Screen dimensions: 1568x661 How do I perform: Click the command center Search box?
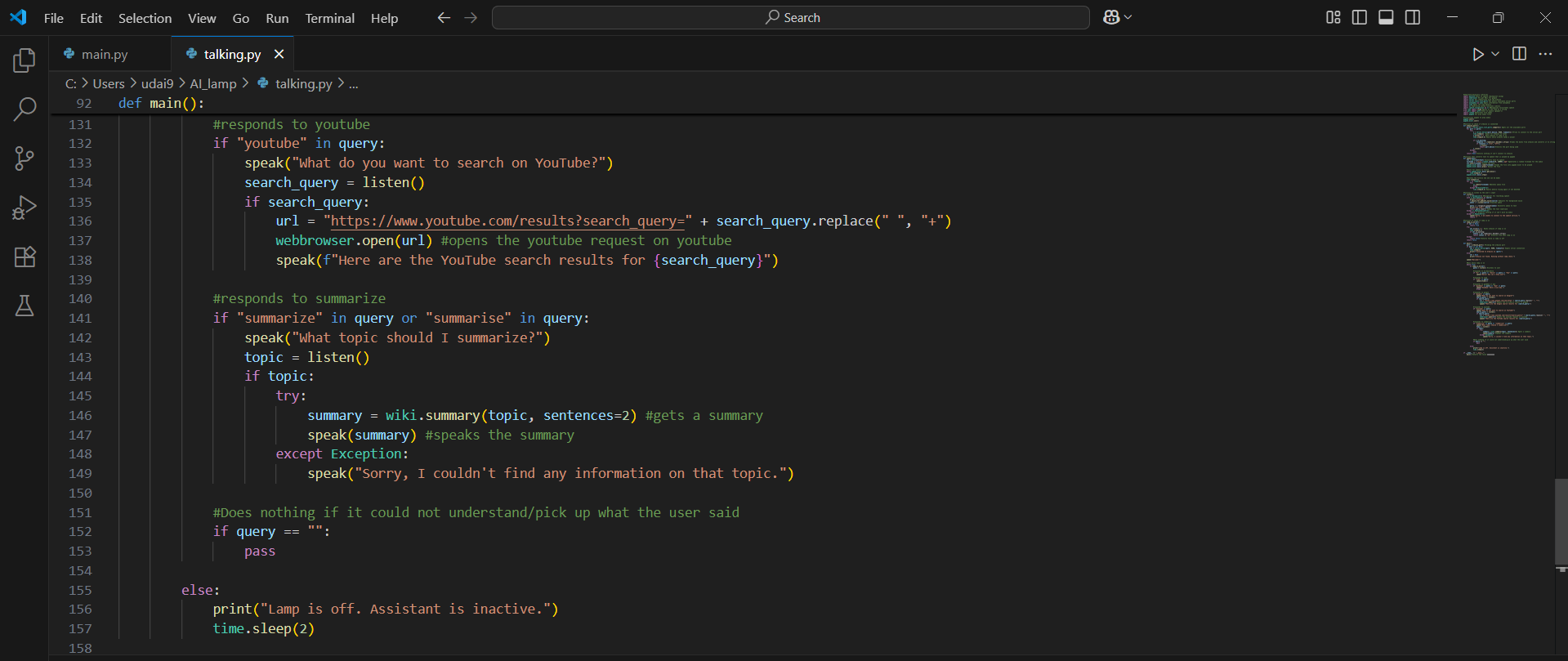(x=790, y=17)
